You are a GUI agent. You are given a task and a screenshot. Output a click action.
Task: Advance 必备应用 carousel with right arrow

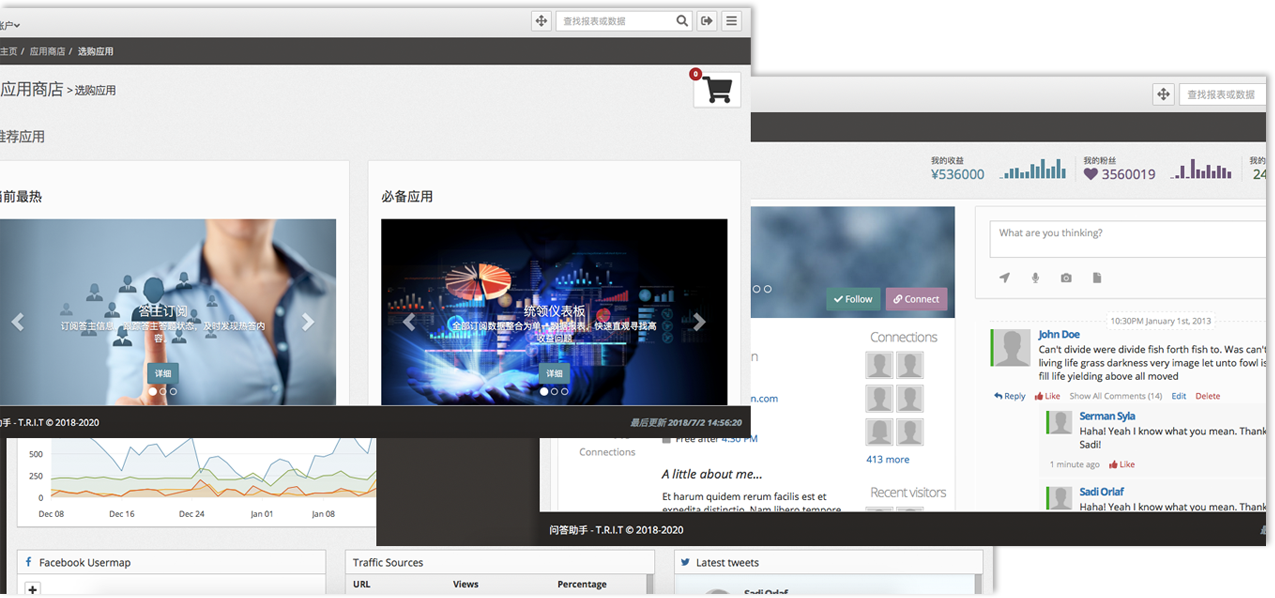click(699, 322)
